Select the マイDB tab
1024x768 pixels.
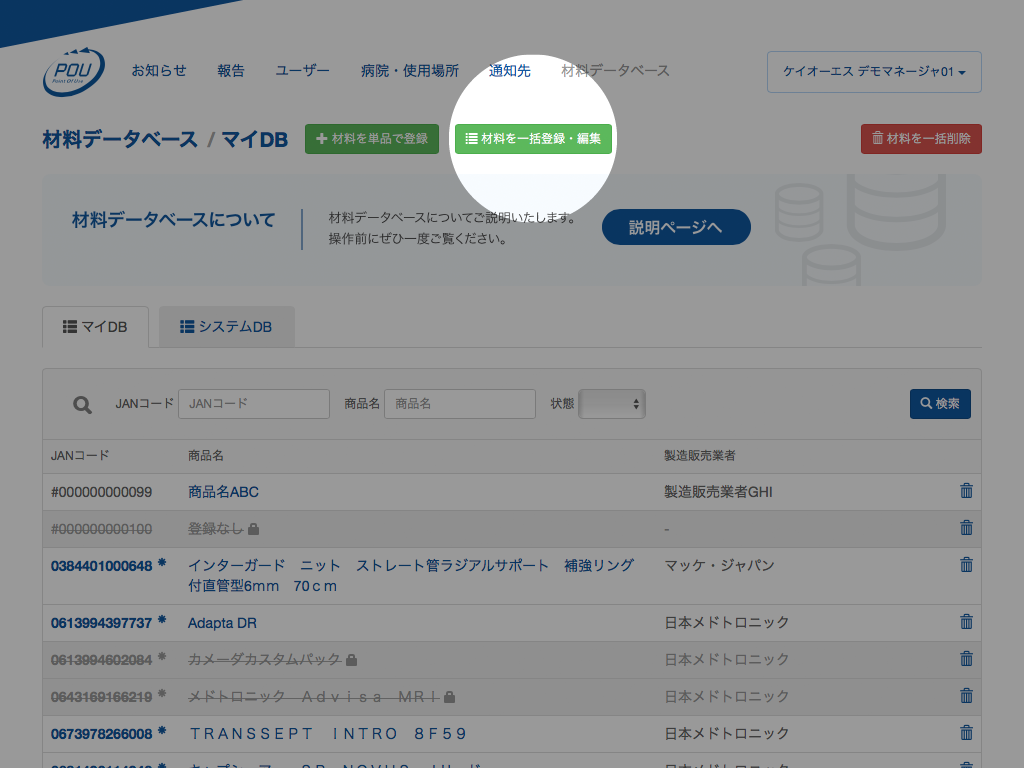point(95,327)
